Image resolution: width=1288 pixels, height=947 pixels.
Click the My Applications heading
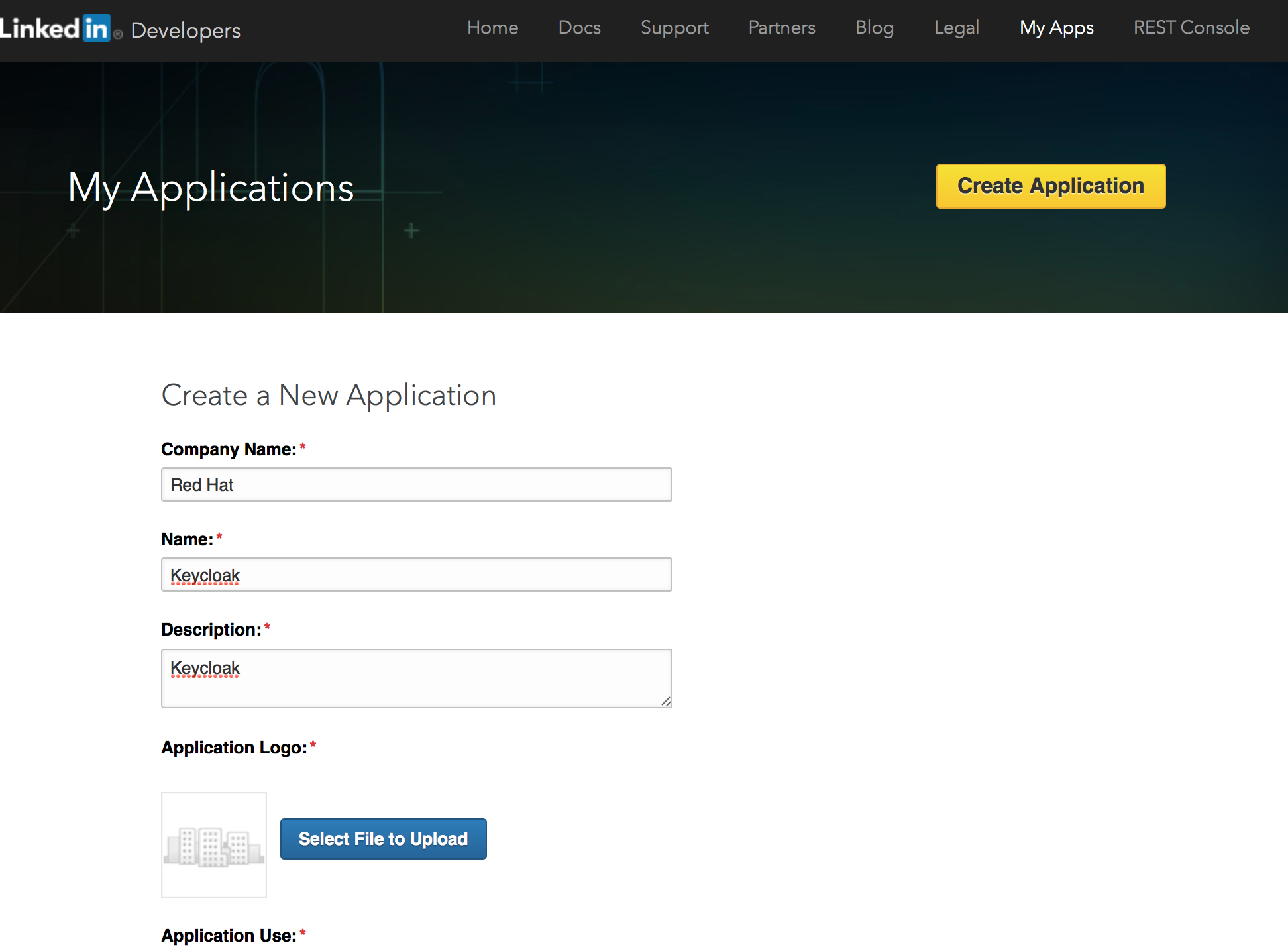(211, 188)
